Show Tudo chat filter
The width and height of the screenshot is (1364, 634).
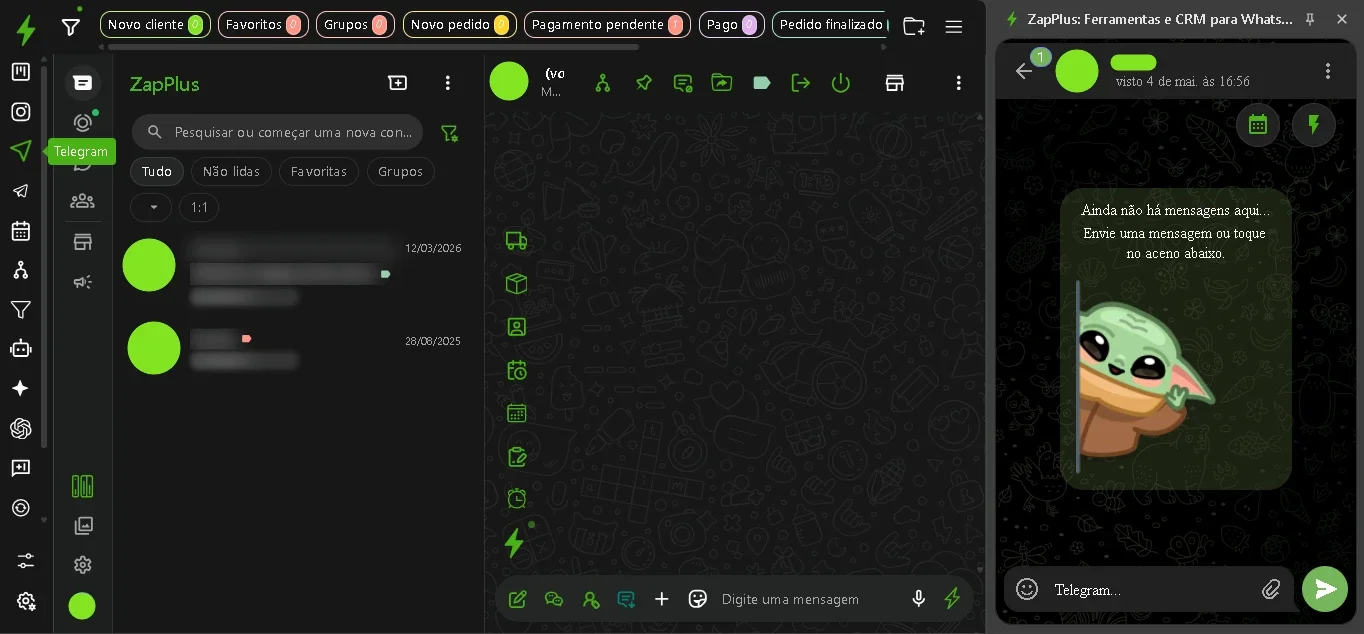pos(157,172)
